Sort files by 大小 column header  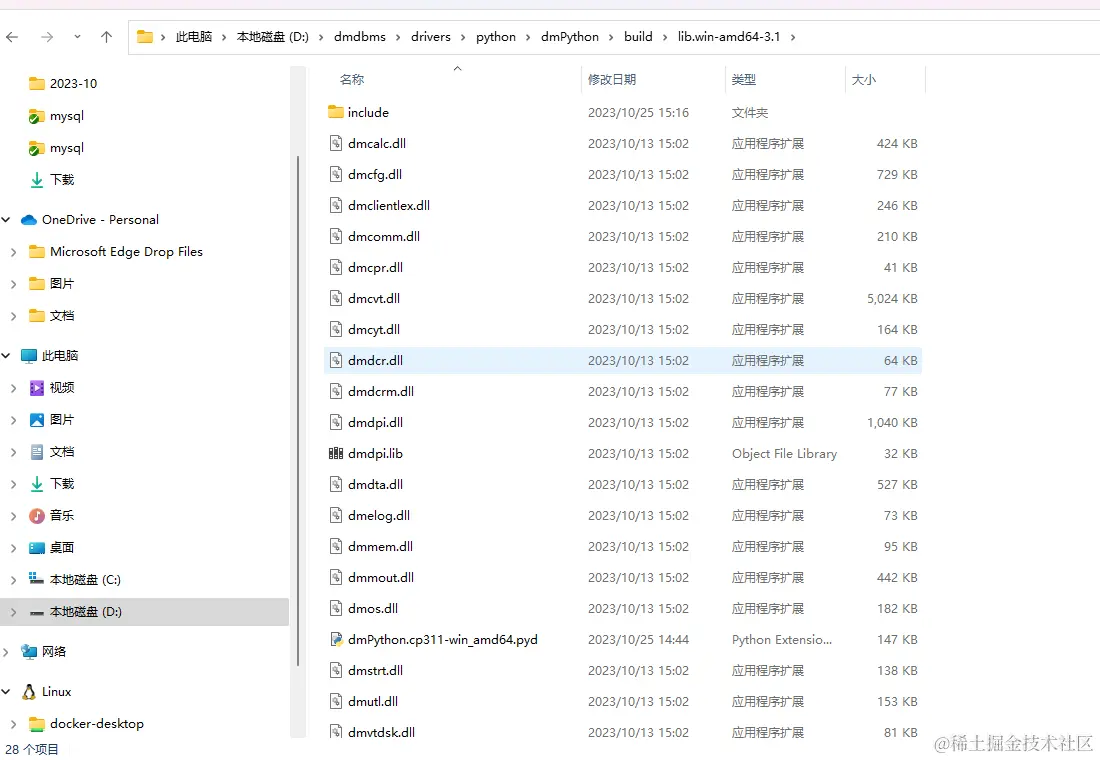pyautogui.click(x=864, y=80)
